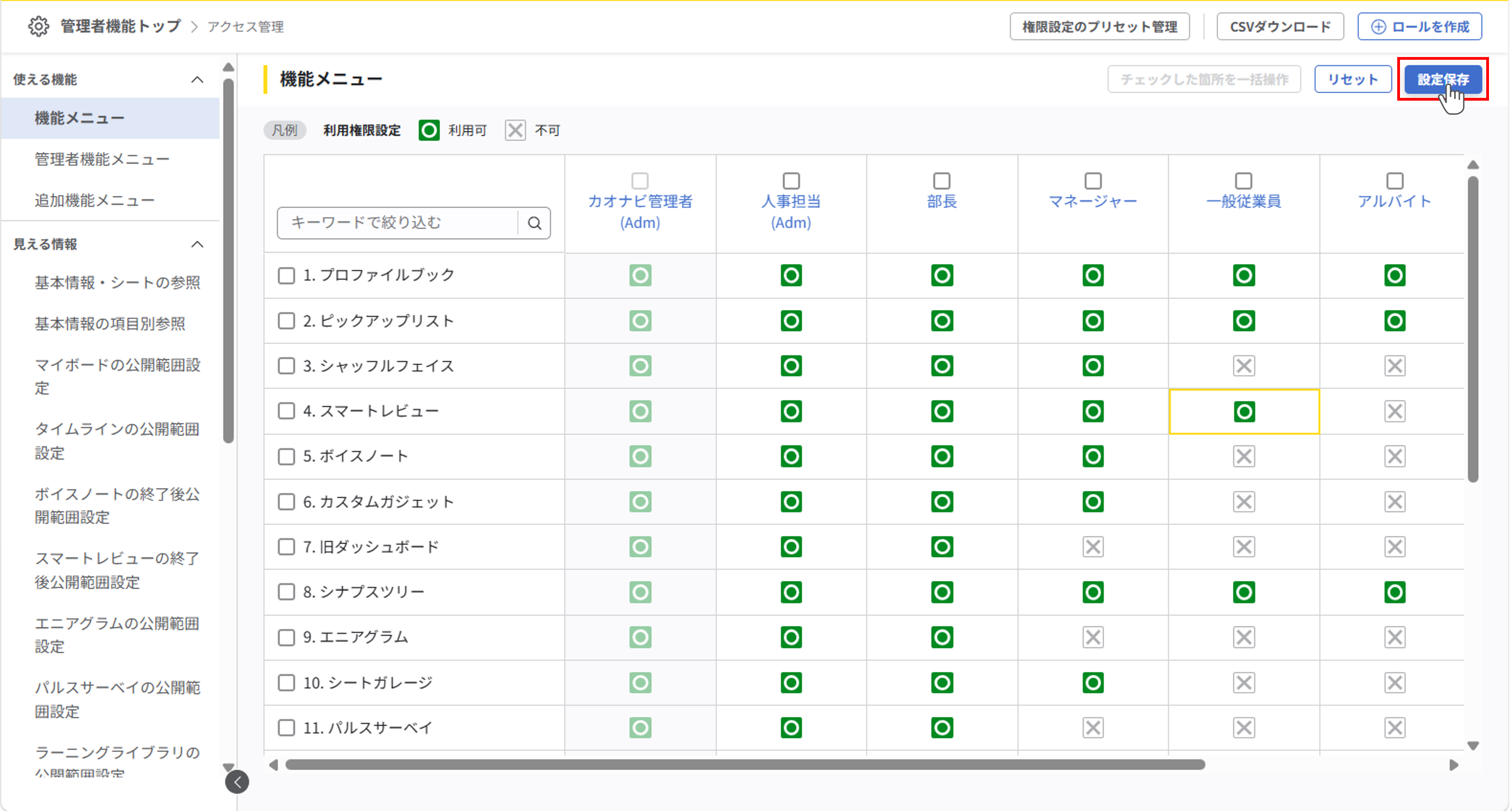
Task: Check the 5. ボイスノート row checkbox
Action: click(287, 457)
